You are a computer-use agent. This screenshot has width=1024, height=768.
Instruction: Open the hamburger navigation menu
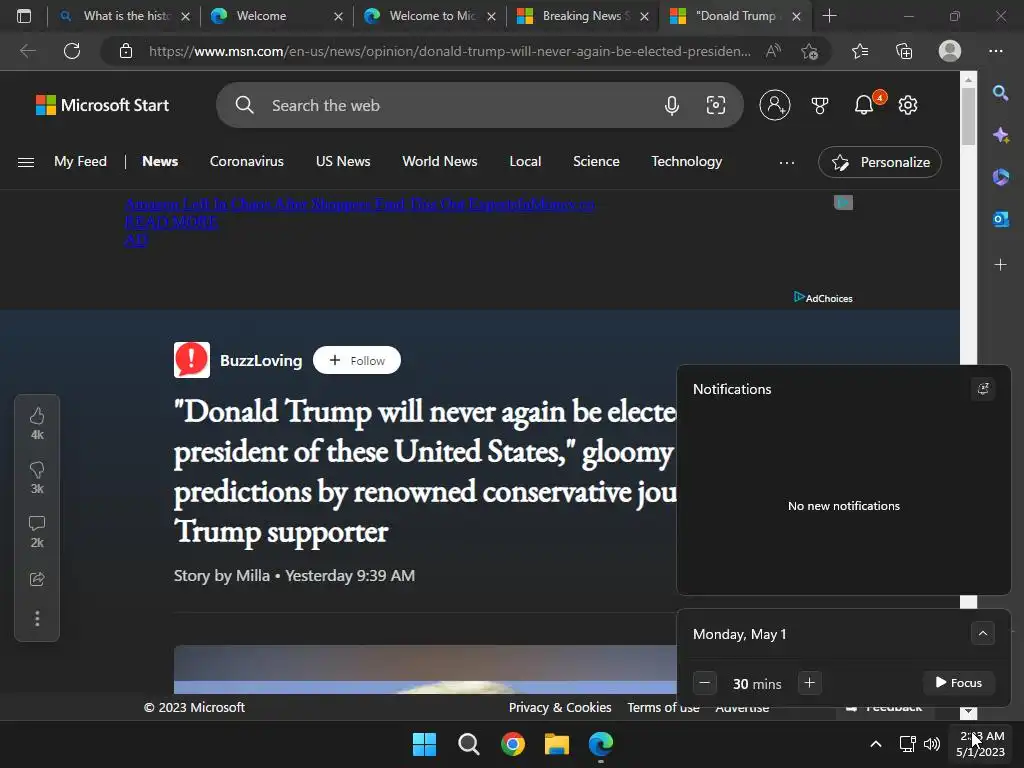pyautogui.click(x=26, y=162)
